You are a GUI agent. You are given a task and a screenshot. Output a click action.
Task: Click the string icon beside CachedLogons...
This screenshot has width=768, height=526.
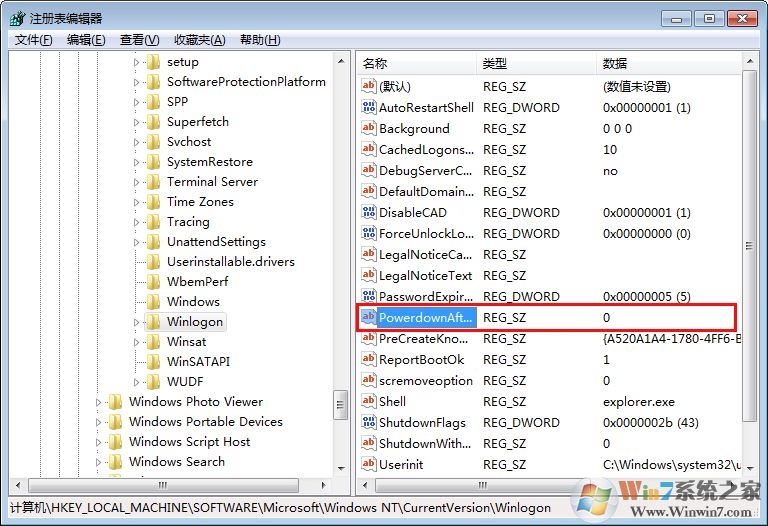pos(368,149)
